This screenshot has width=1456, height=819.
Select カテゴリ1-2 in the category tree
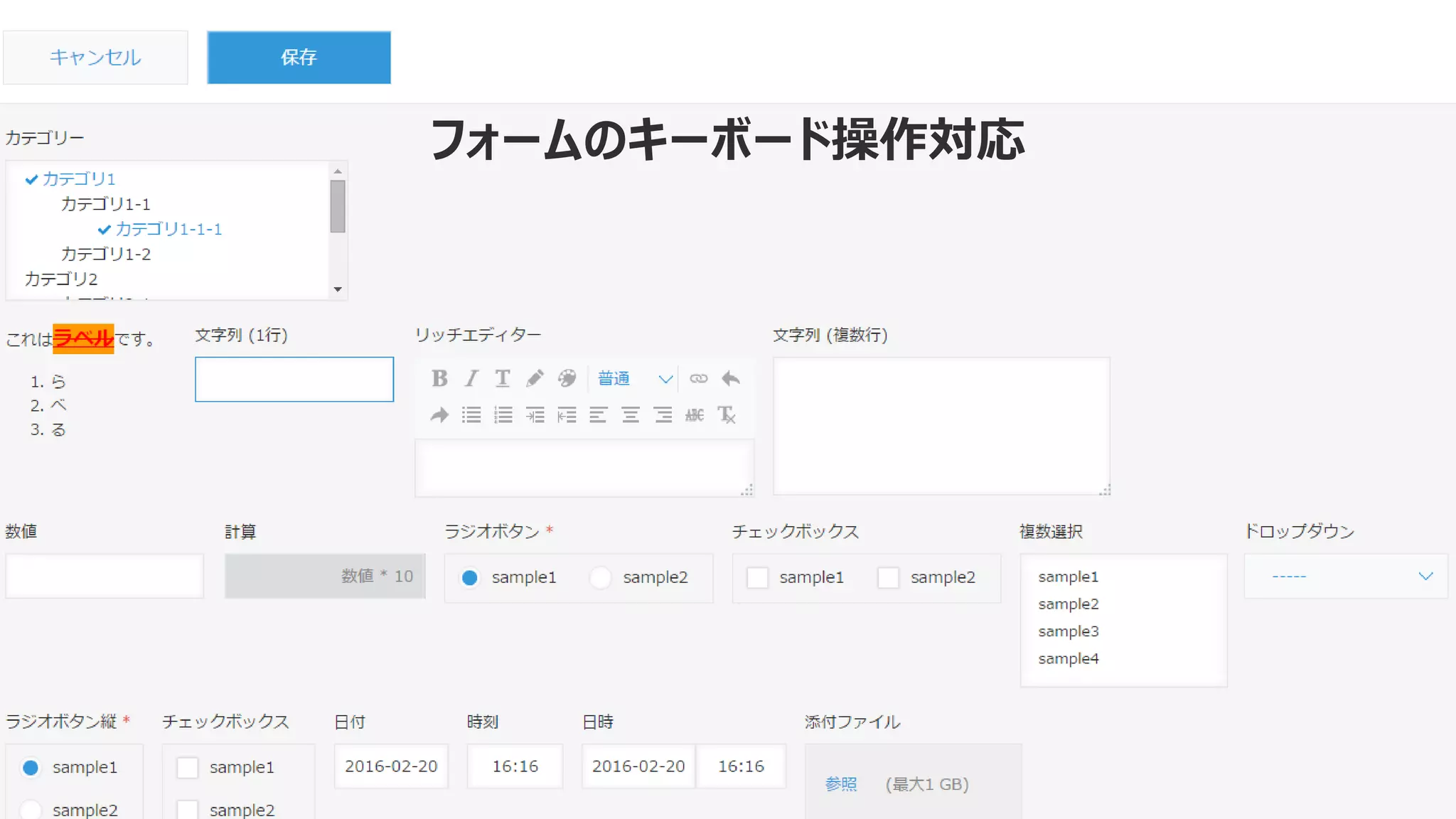click(105, 254)
